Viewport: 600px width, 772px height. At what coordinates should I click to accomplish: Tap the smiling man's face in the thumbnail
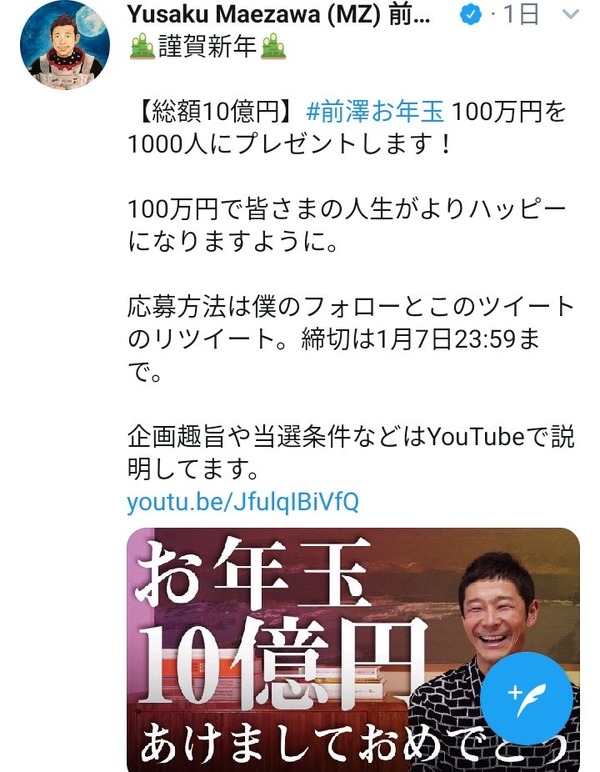point(496,614)
